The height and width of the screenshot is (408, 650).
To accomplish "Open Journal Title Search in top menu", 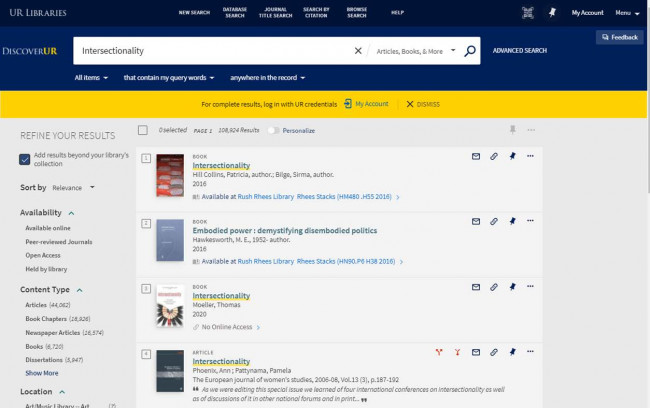I will click(x=275, y=12).
